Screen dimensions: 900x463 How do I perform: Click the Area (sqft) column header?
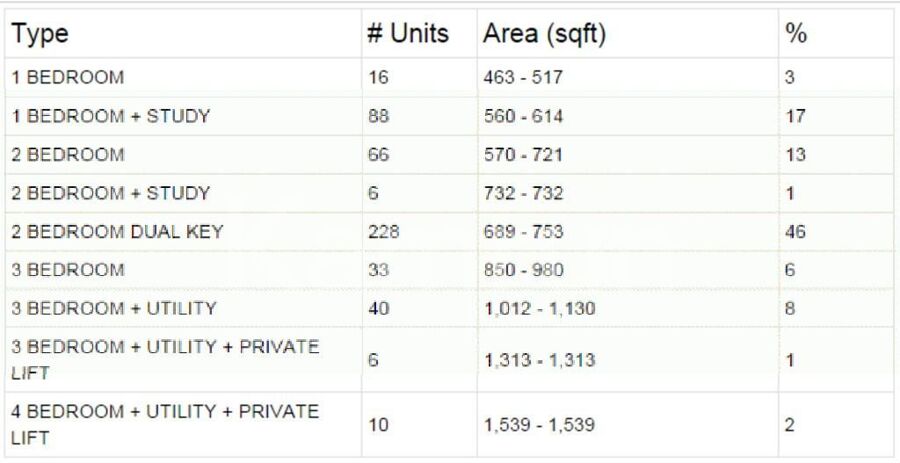coord(545,34)
